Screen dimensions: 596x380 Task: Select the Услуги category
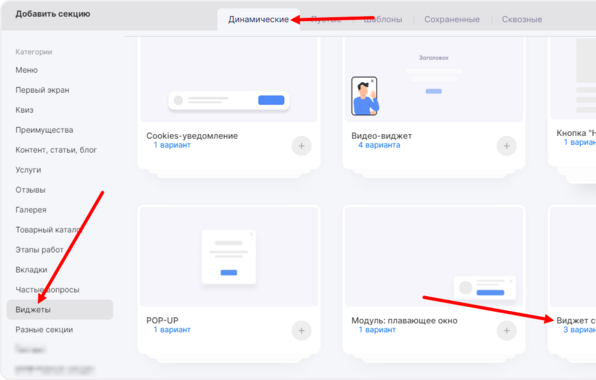pyautogui.click(x=28, y=170)
